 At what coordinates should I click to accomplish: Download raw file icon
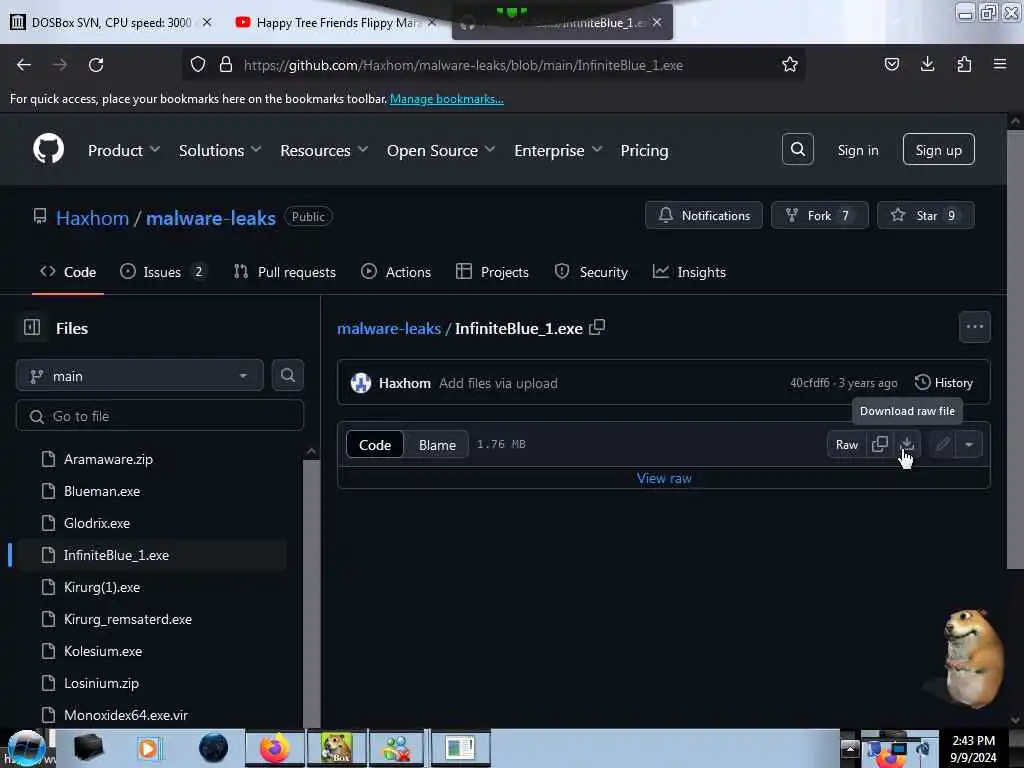(x=907, y=445)
